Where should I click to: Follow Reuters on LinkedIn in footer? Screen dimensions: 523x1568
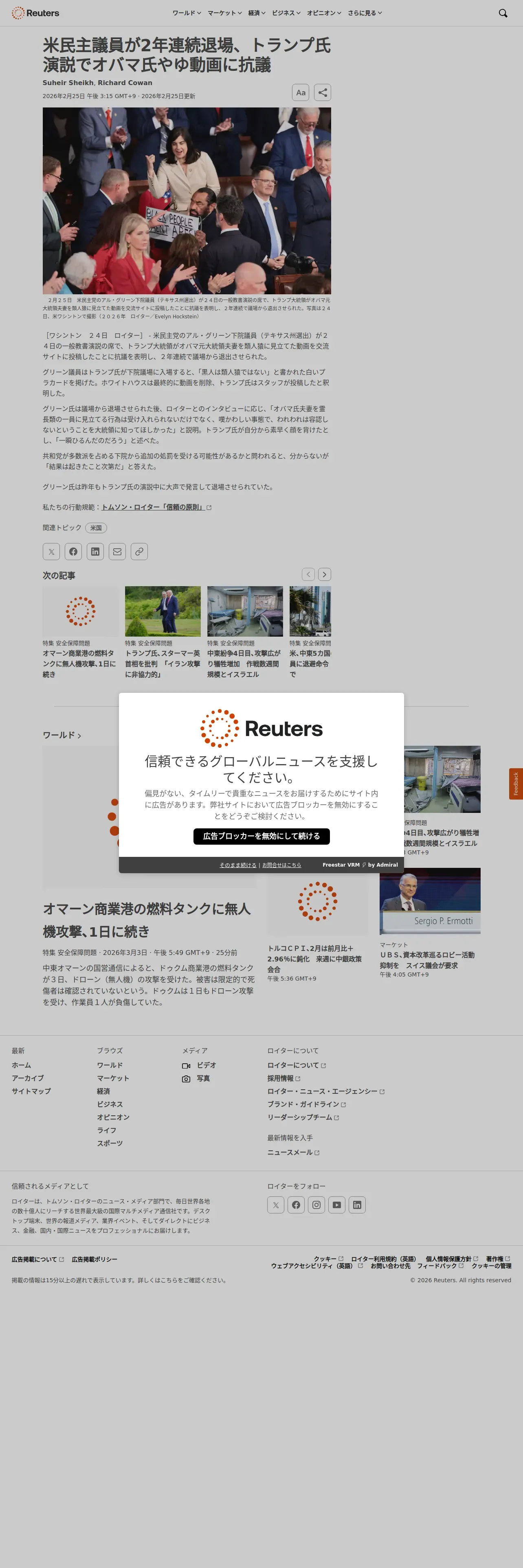point(357,1204)
